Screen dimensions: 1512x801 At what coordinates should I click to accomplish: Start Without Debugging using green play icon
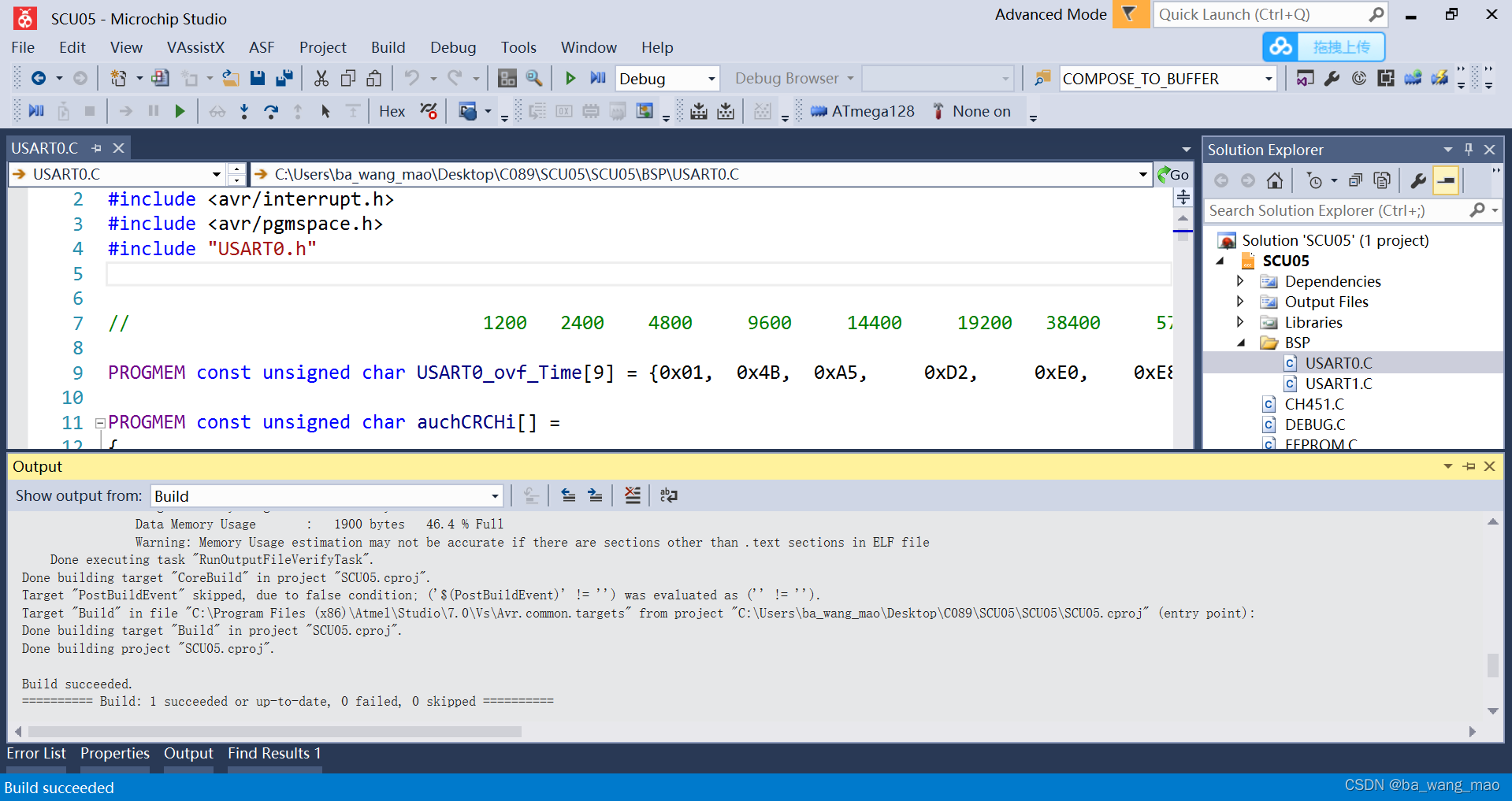(x=570, y=78)
